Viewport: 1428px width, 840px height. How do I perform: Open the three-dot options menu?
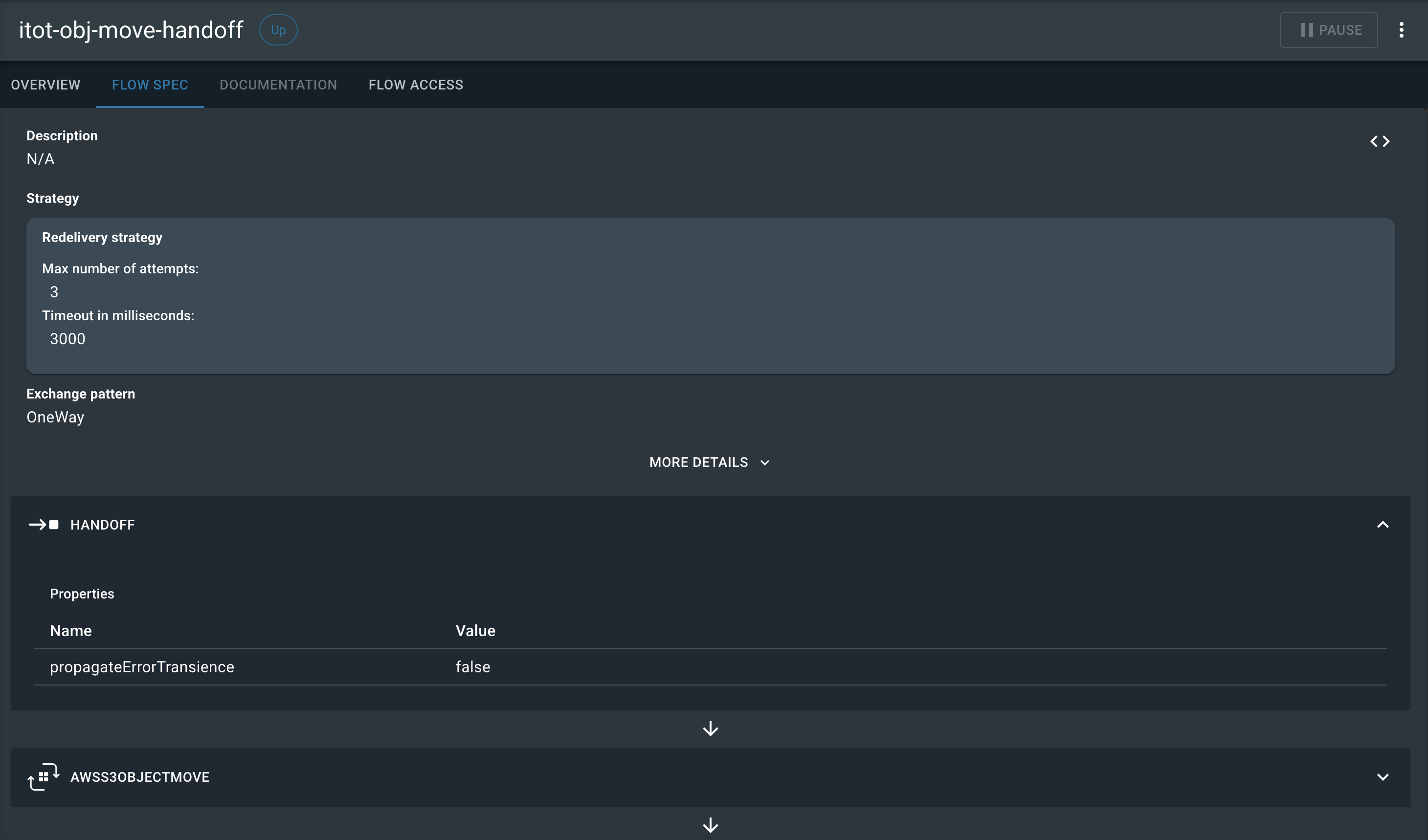click(x=1403, y=30)
